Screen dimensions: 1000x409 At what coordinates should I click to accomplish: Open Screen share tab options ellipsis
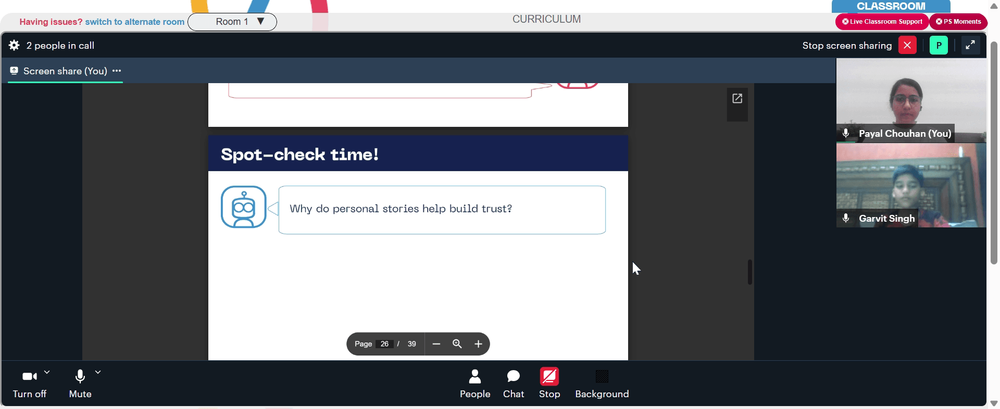(x=116, y=71)
